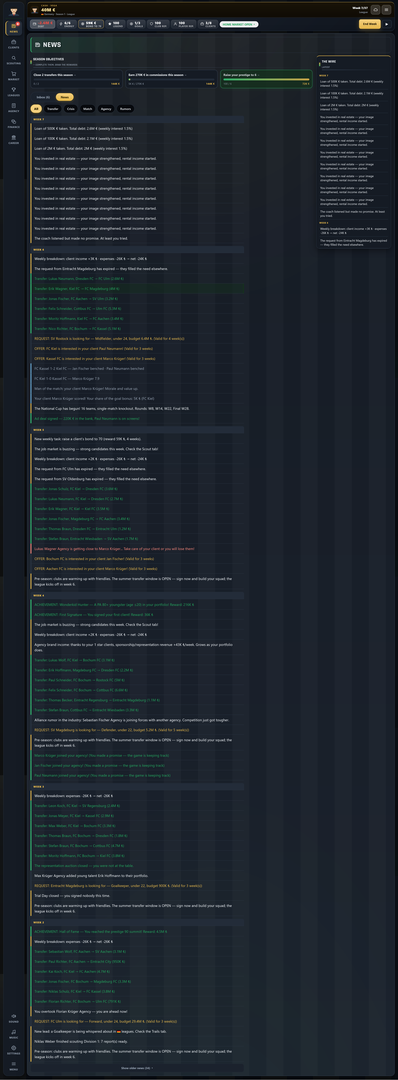Switch to the Inbox tab
398x1080 pixels.
pos(43,97)
